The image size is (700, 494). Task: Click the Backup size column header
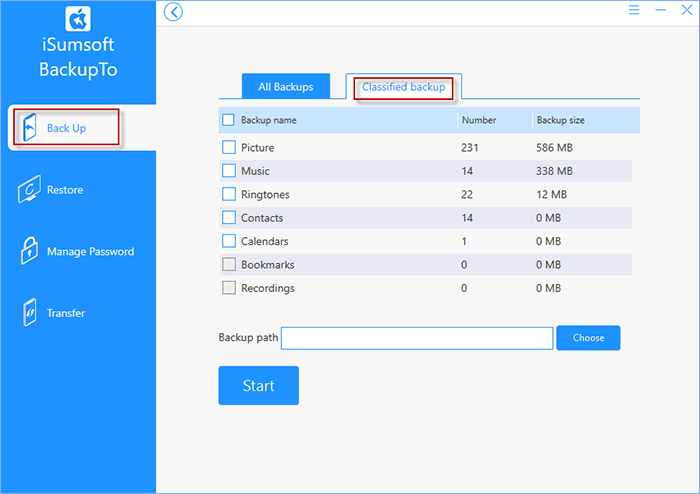[561, 120]
